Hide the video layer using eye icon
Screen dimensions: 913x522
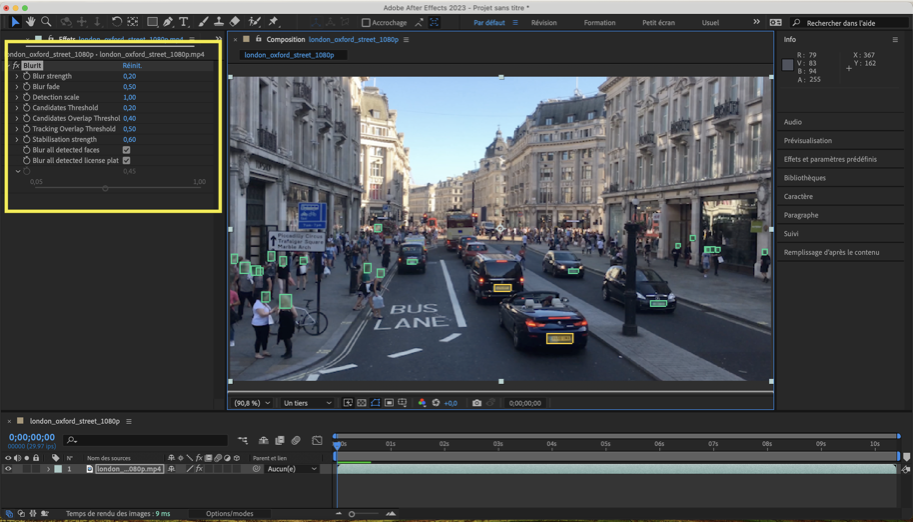[8, 469]
